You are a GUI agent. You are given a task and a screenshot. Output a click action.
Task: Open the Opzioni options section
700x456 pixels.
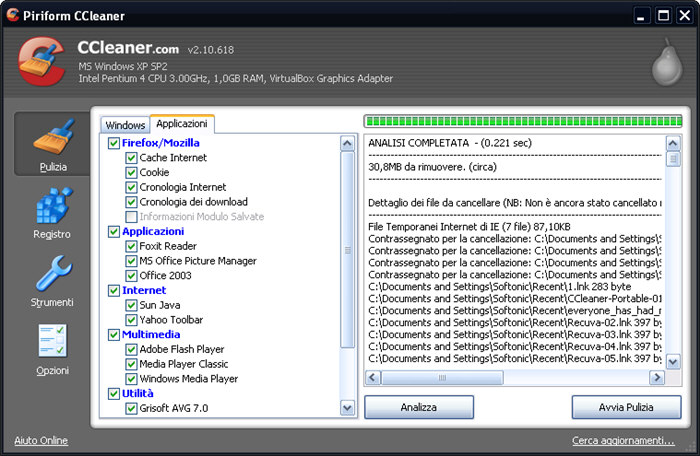(x=52, y=350)
